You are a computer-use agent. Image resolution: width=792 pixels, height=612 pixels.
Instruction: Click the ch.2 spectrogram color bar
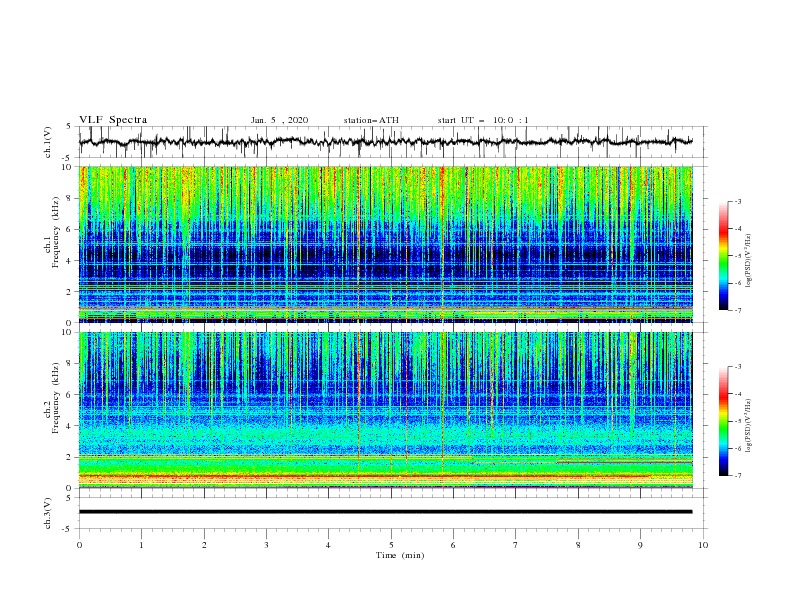[x=723, y=421]
